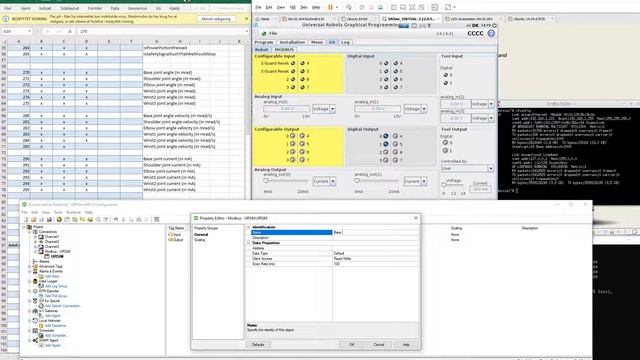This screenshot has width=640, height=360.
Task: Toggle Digital Output 1 in PolyScope
Action: pos(385,144)
